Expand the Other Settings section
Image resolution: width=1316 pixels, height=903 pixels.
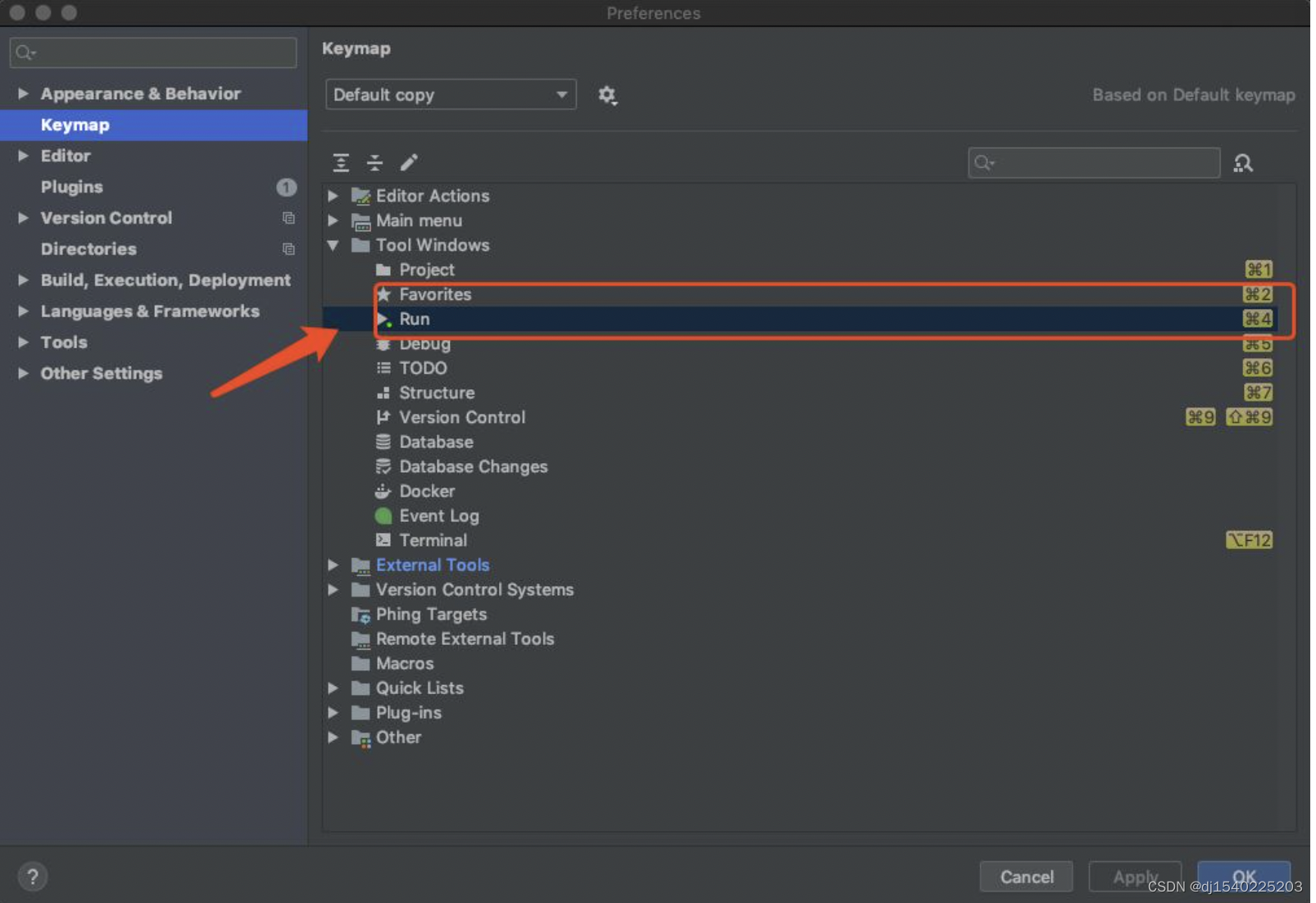coord(23,374)
